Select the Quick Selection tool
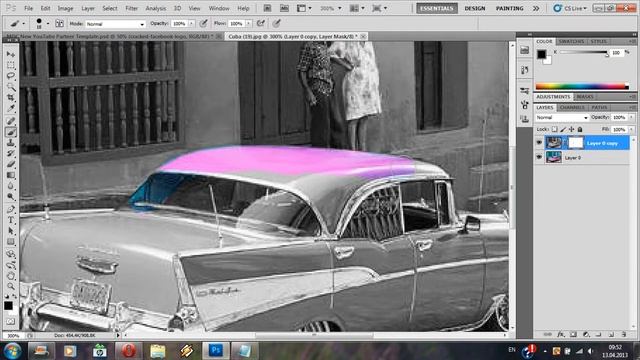The width and height of the screenshot is (640, 360). [x=11, y=87]
